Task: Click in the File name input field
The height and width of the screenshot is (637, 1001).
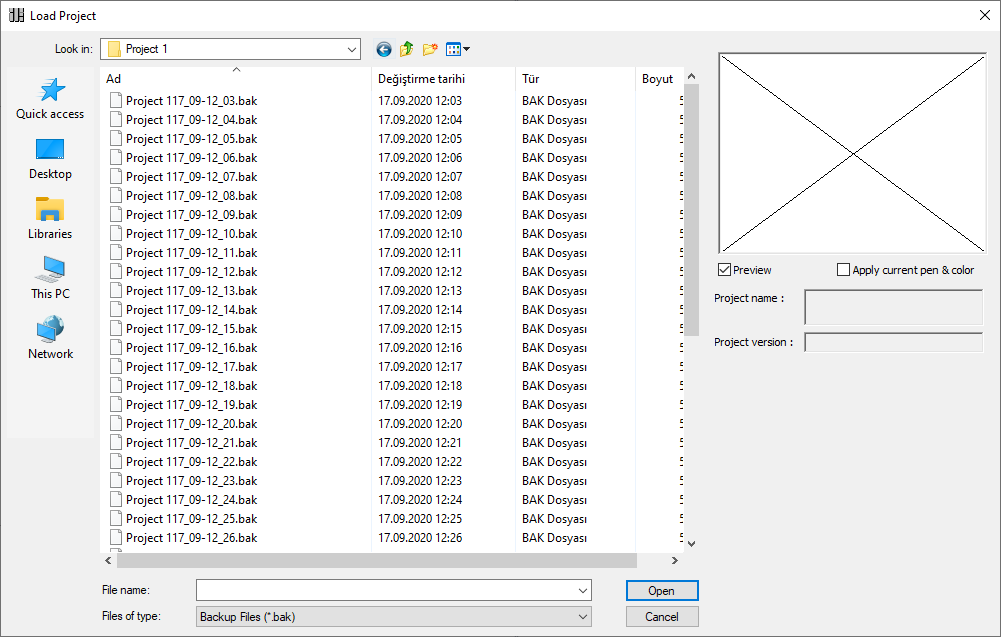Action: (385, 591)
